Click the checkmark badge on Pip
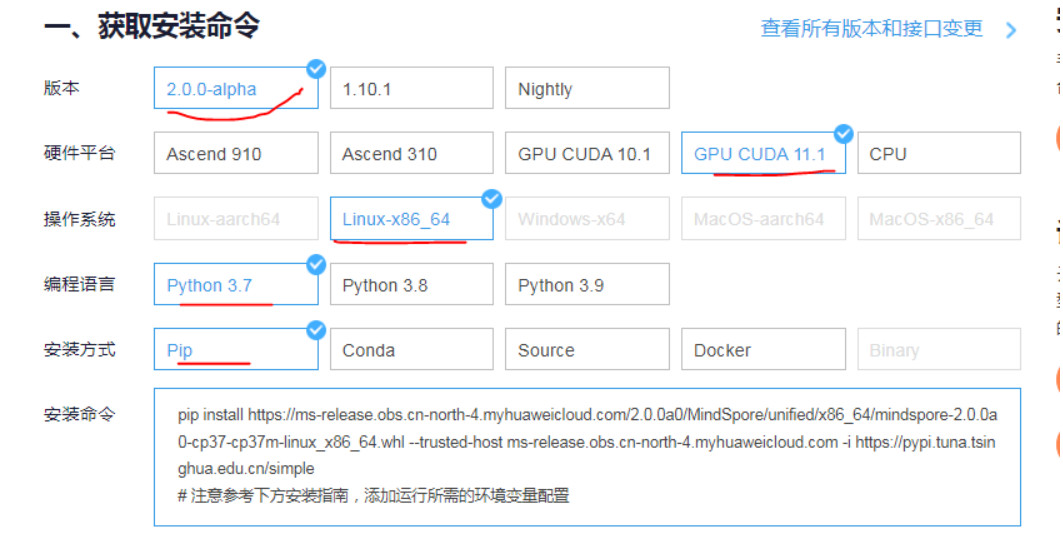This screenshot has width=1063, height=533. coord(316,330)
